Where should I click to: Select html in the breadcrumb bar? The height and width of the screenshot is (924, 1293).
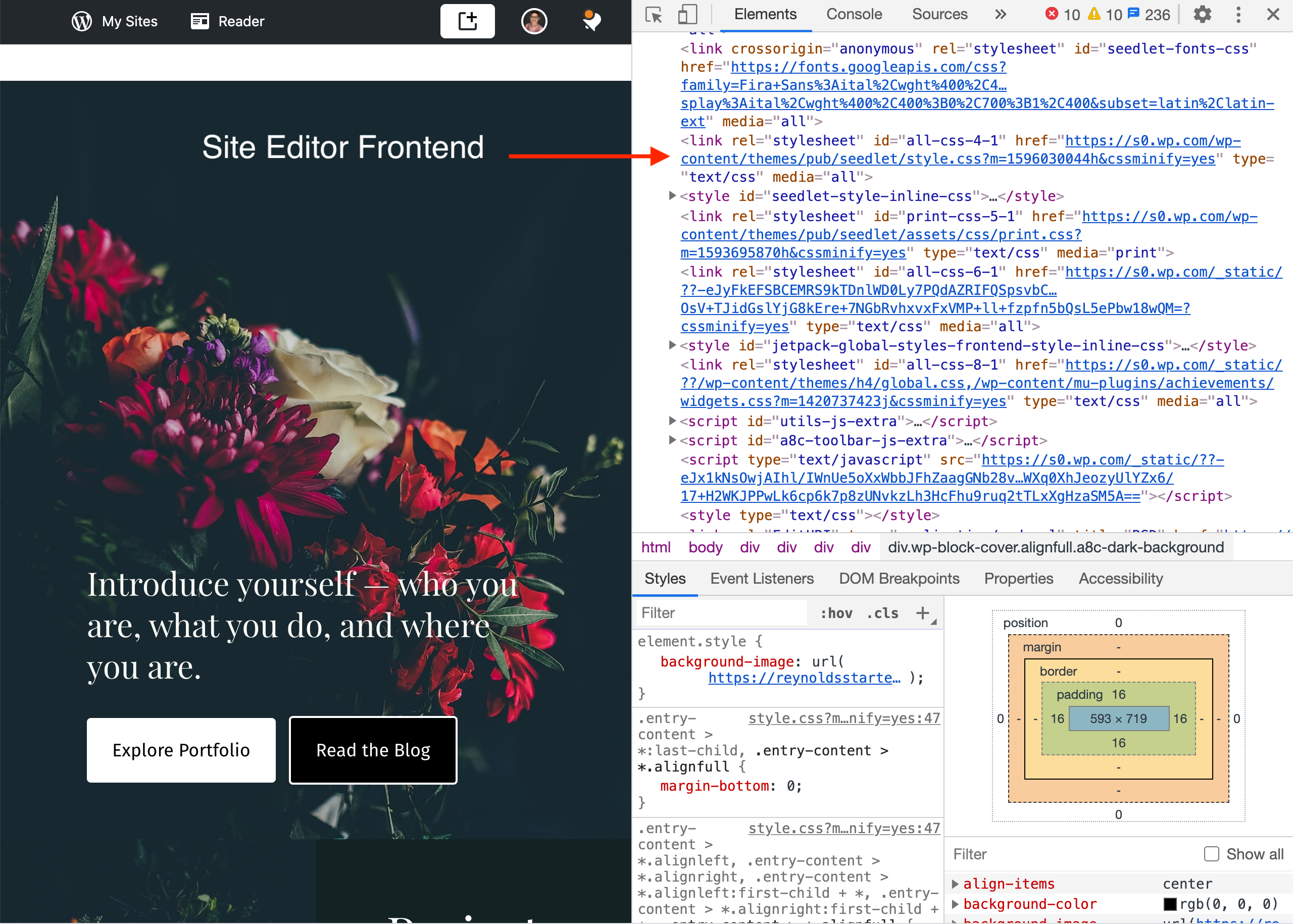point(656,547)
